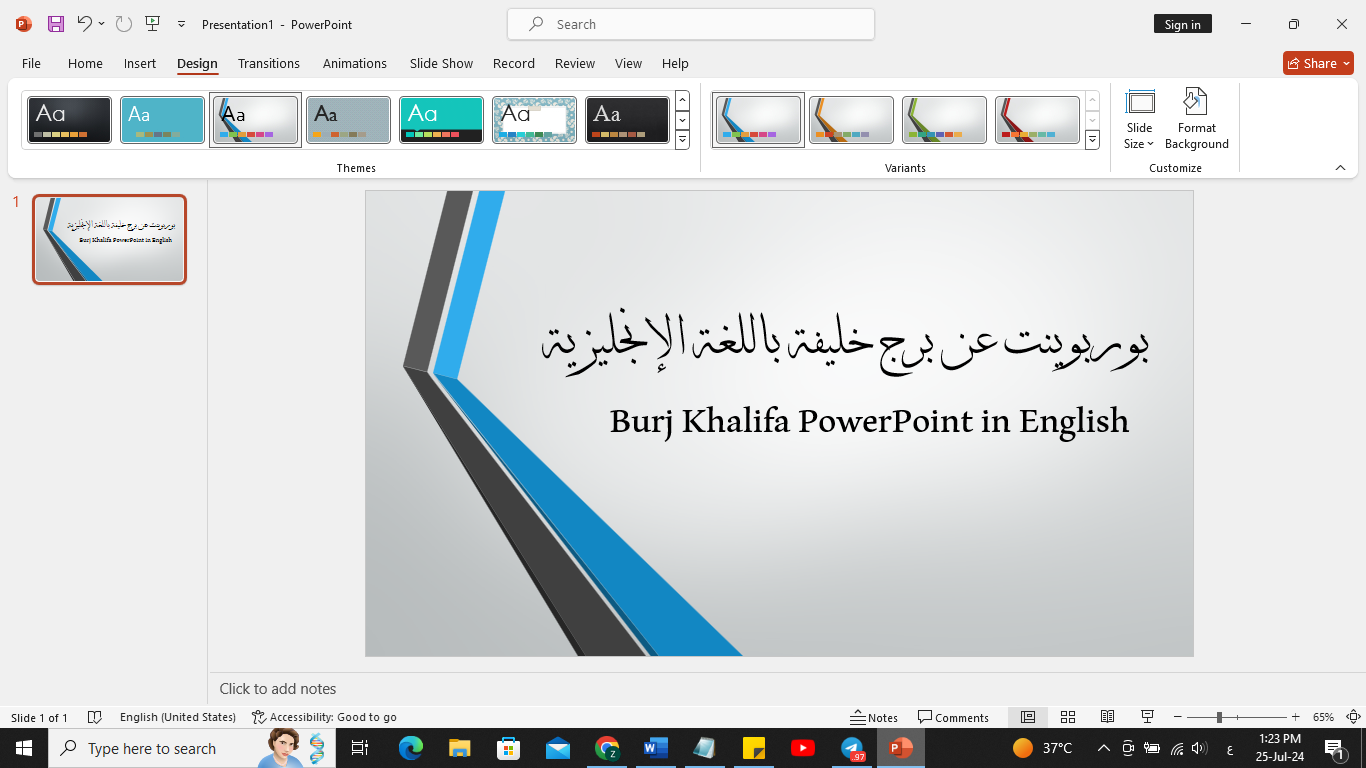The height and width of the screenshot is (768, 1366).
Task: Collapse the ribbon with the chevron
Action: point(1340,168)
